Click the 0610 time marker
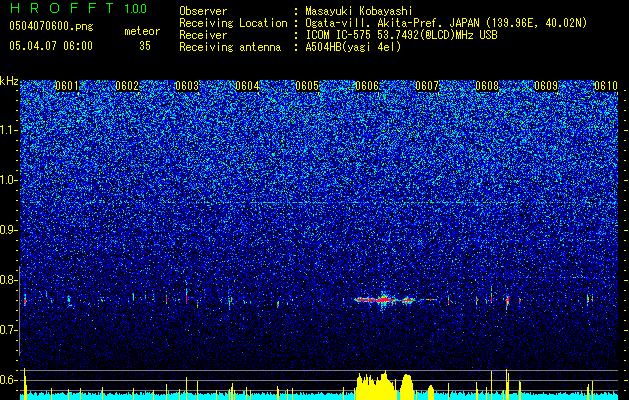 (606, 86)
